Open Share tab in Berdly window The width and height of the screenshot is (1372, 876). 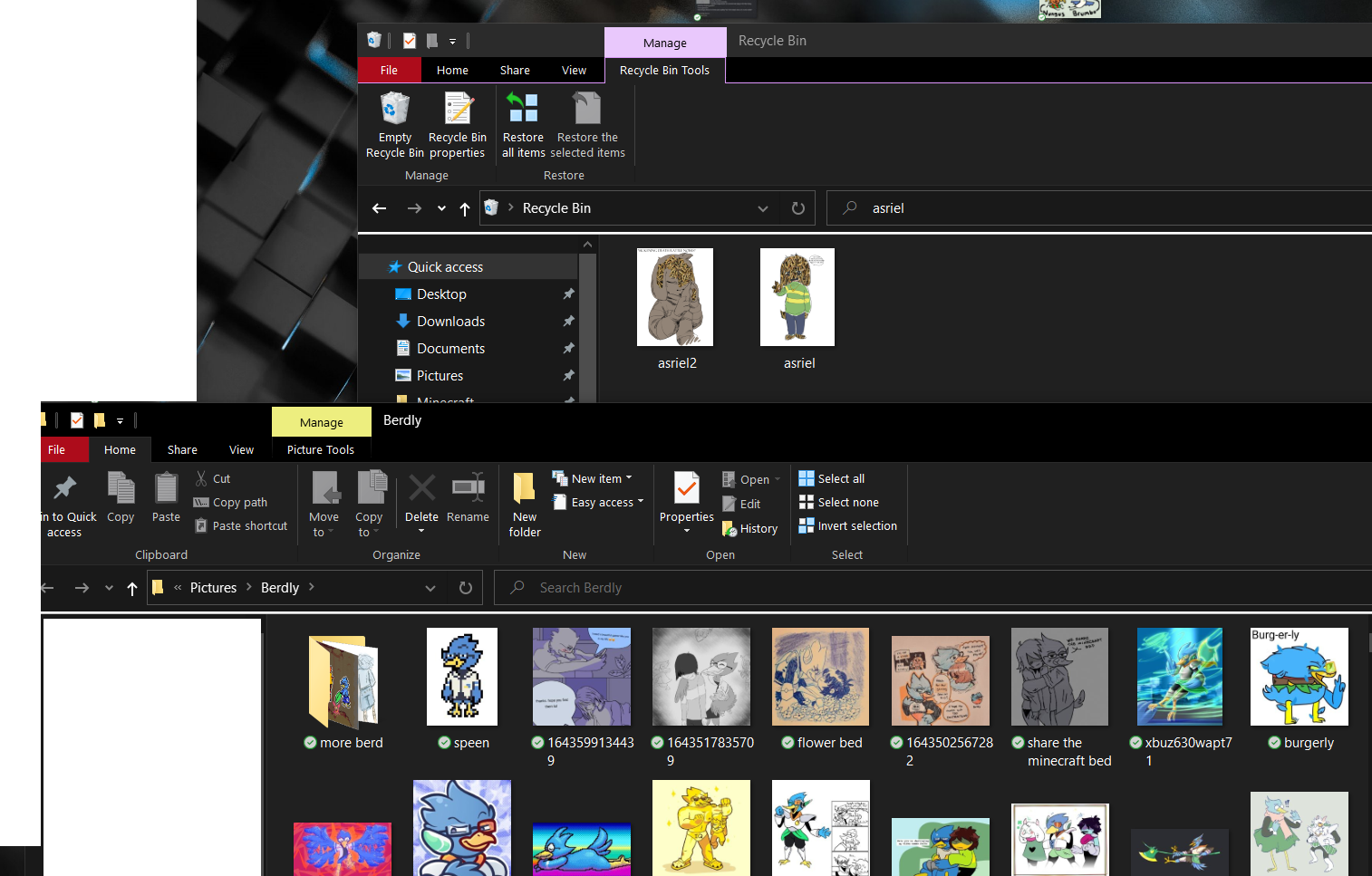tap(182, 449)
